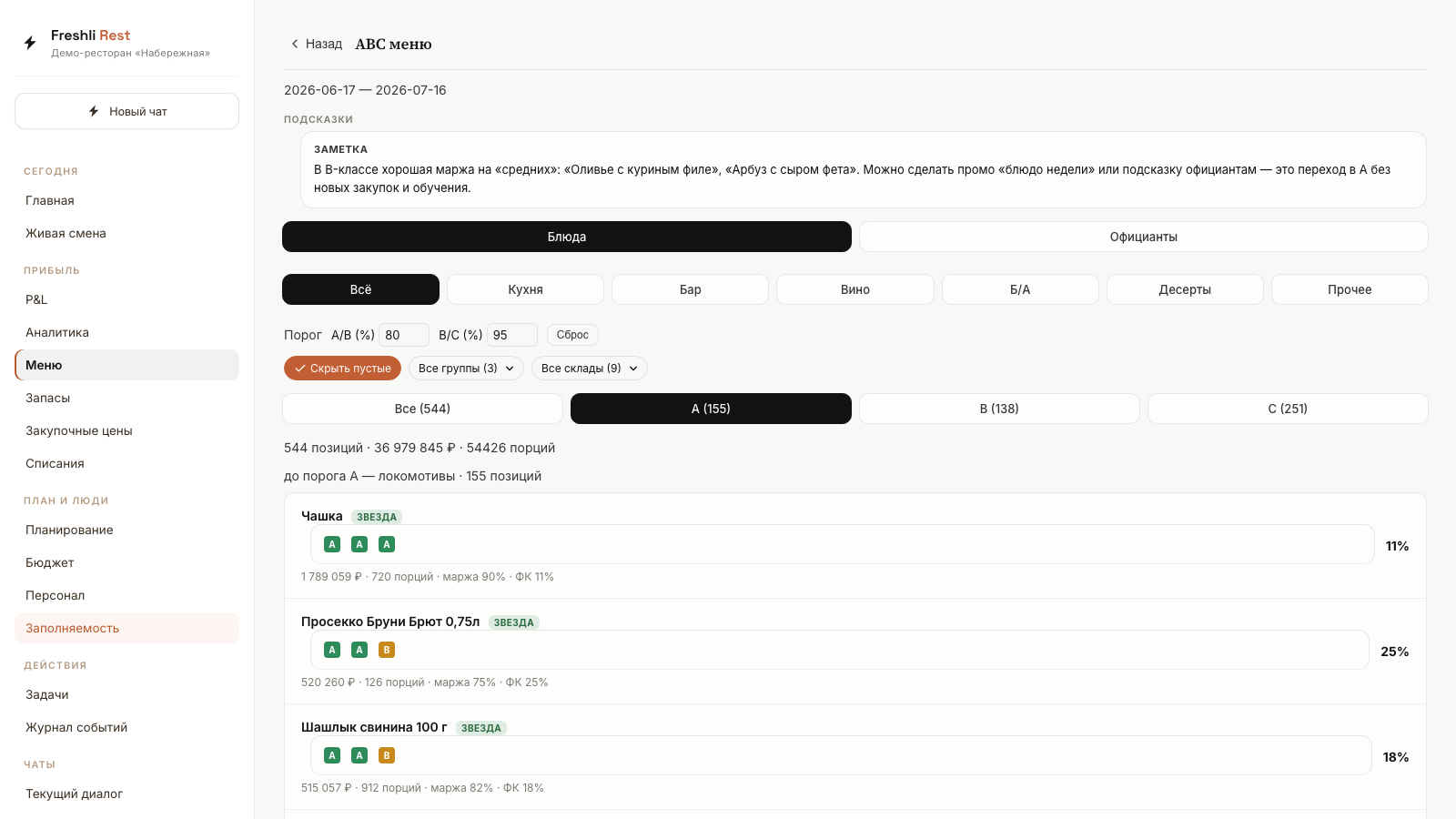Toggle the Скрыть пустые filter
1456x819 pixels.
pyautogui.click(x=342, y=369)
